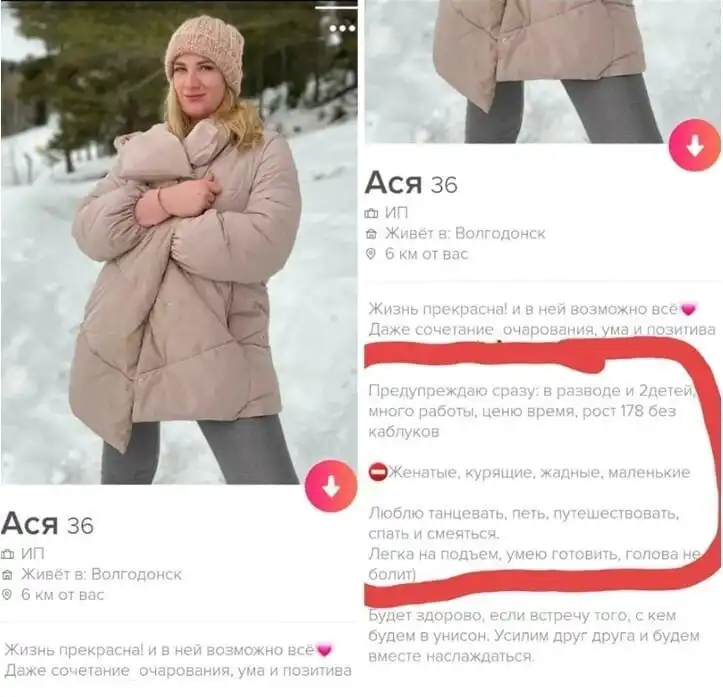723x697 pixels.
Task: Click the location pin beside the cropped photo profile
Action: pos(371,254)
